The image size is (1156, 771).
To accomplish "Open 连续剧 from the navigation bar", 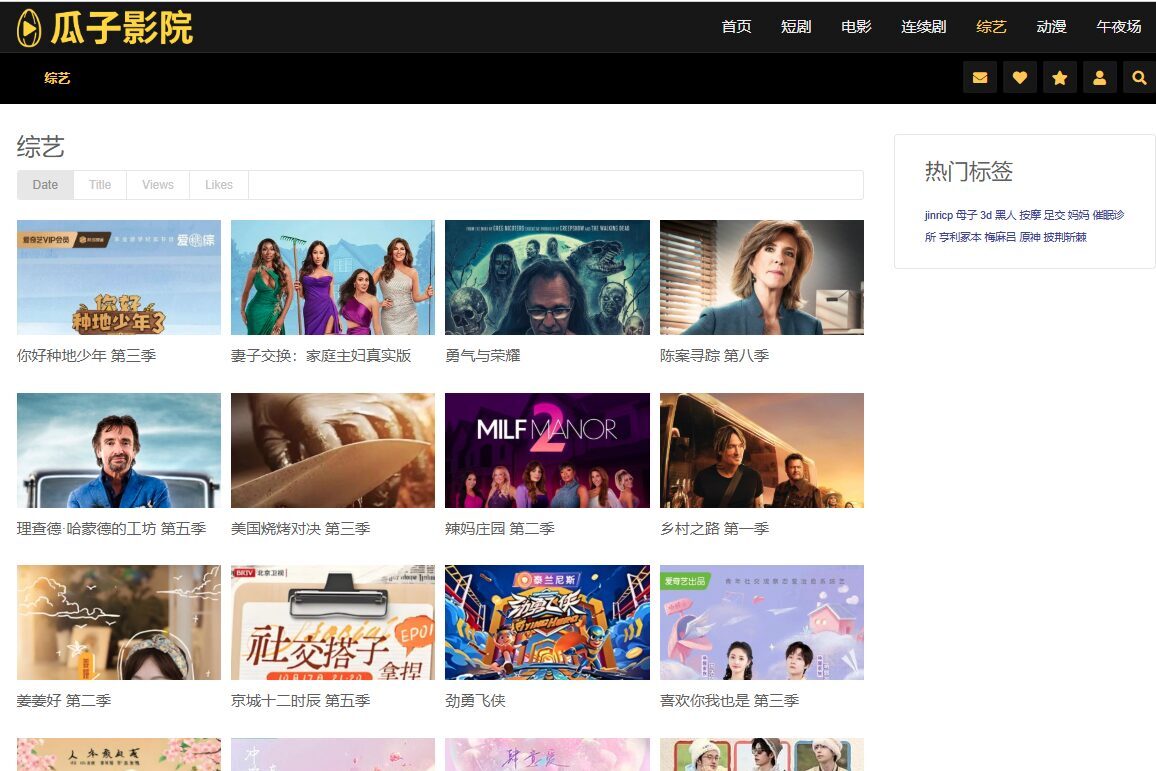I will point(923,27).
